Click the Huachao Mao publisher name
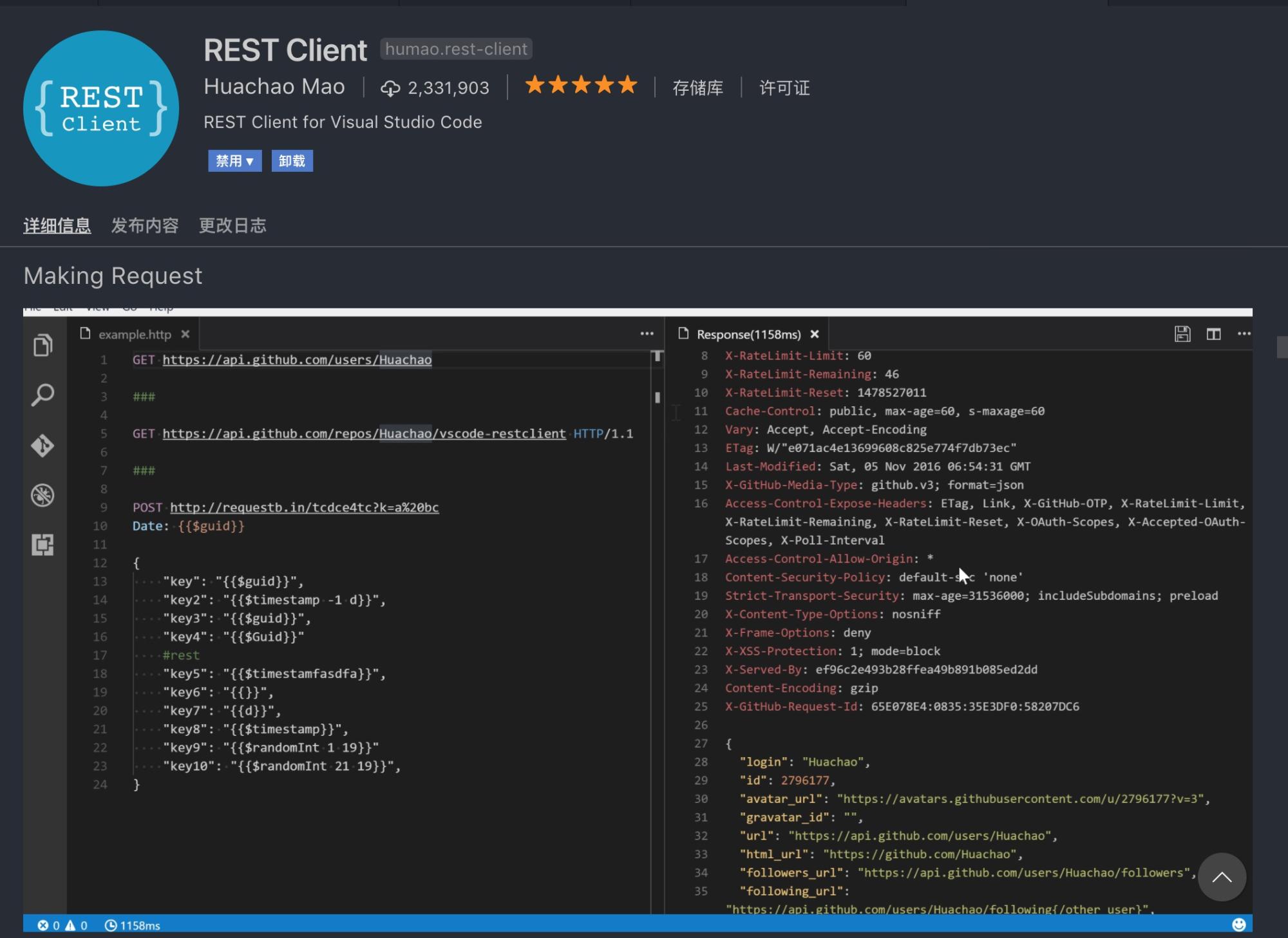Screen dimensions: 1288x938 [x=274, y=86]
